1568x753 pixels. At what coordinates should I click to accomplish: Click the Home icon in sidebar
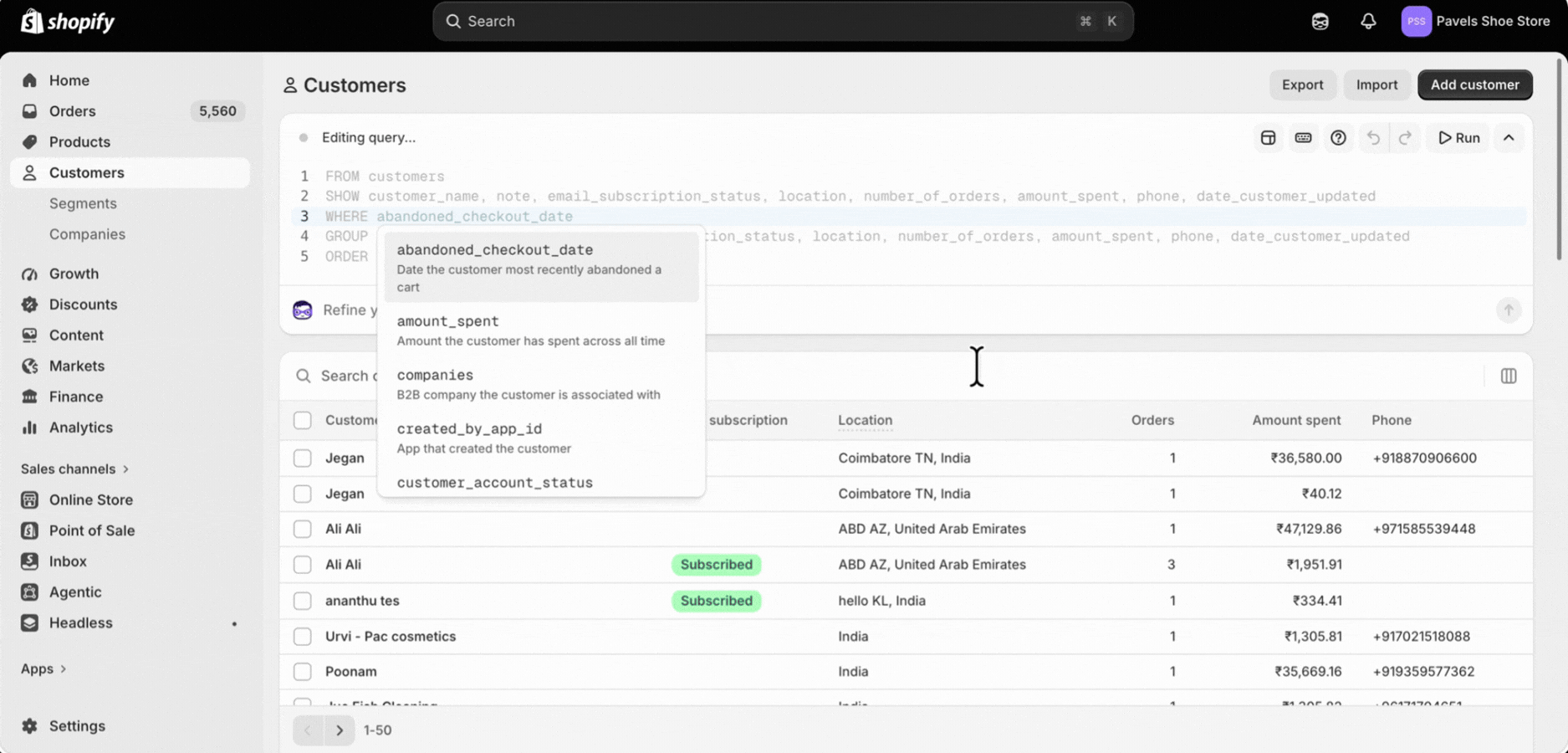[30, 80]
